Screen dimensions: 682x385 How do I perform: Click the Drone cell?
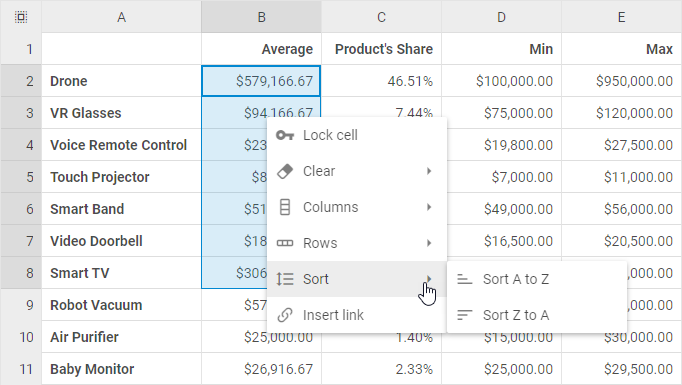click(121, 81)
